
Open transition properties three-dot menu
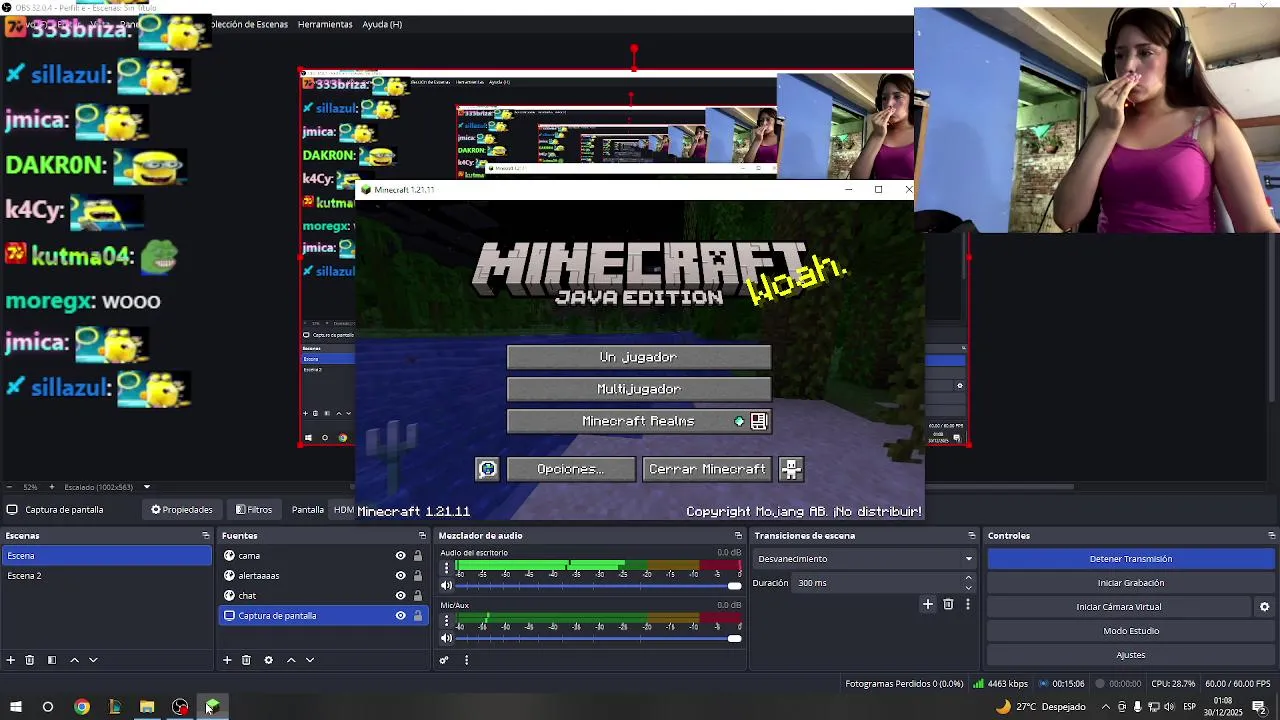(967, 604)
